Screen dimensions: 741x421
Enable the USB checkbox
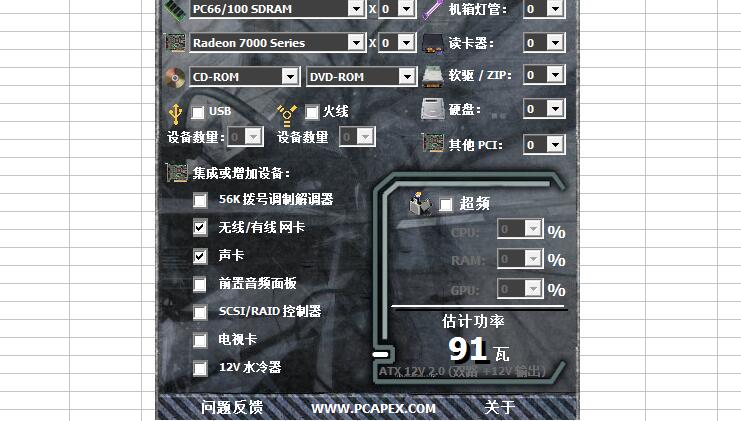[198, 112]
